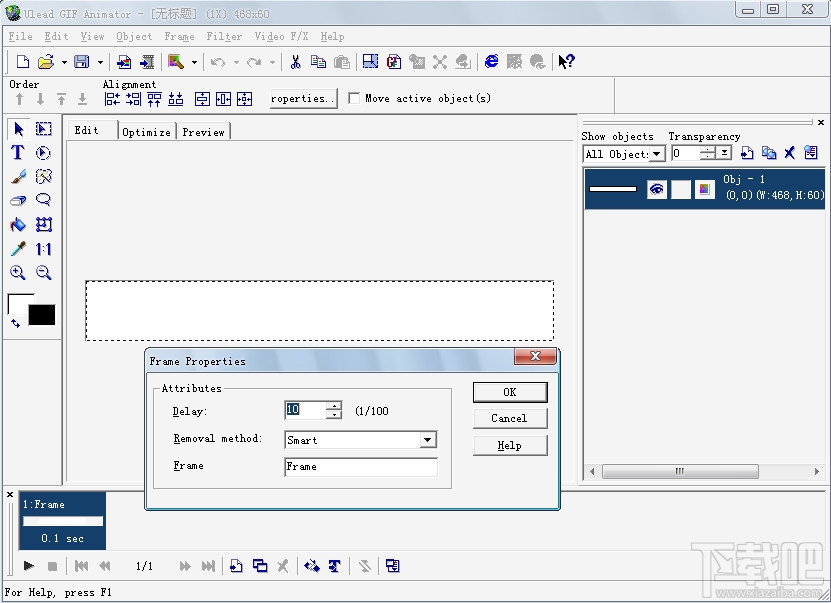Screen dimensions: 831x603
Task: Click Cancel to dismiss Frame Properties
Action: tap(510, 418)
